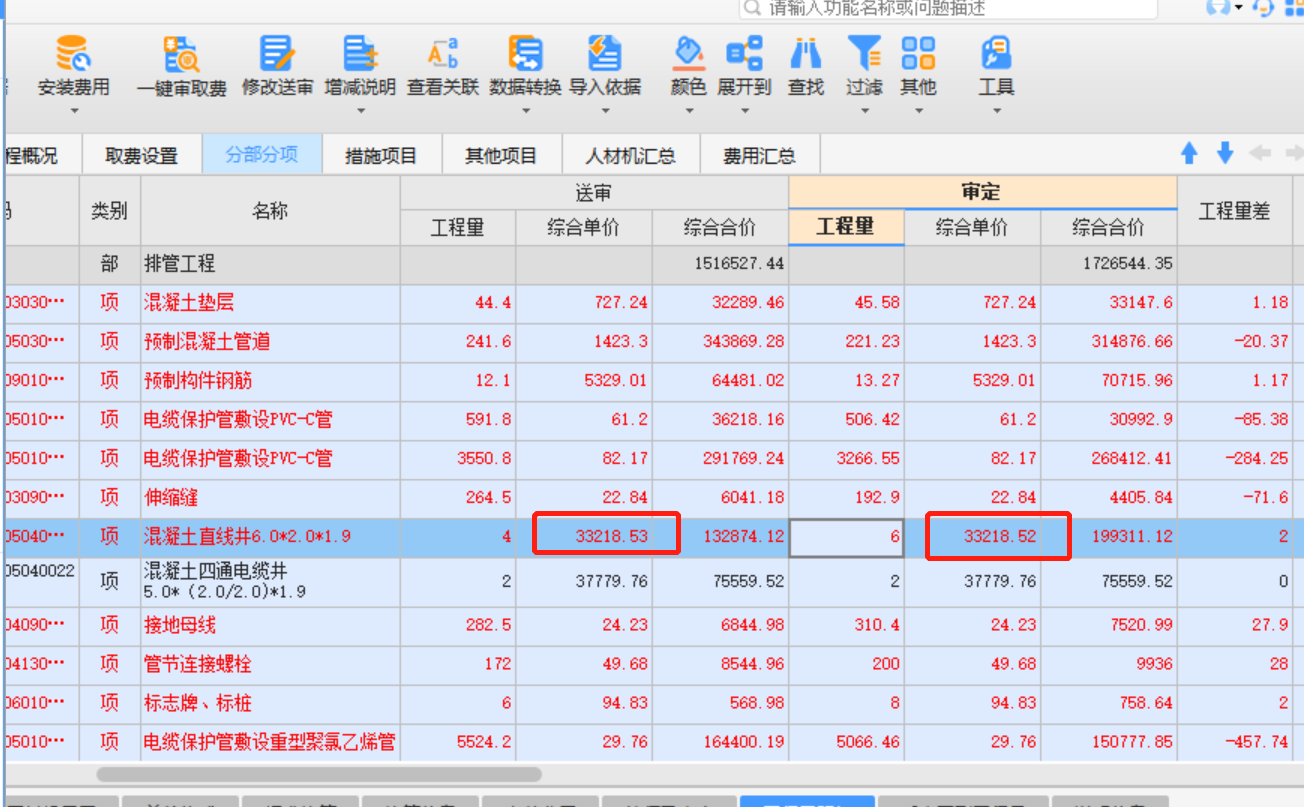Expand the dropdown arrow under 颜色
1304x807 pixels.
pos(688,111)
